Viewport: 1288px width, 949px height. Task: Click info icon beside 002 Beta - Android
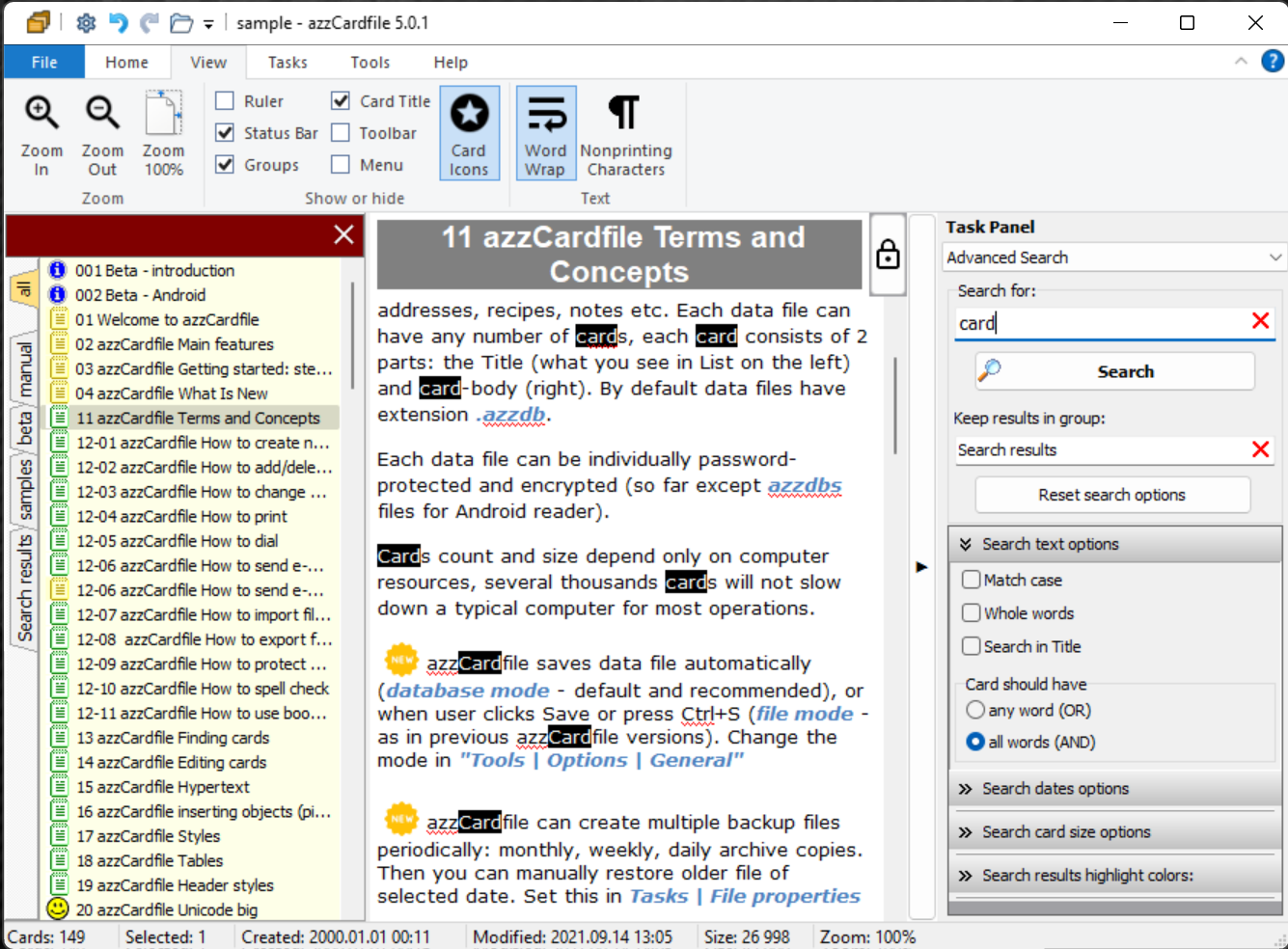(58, 294)
